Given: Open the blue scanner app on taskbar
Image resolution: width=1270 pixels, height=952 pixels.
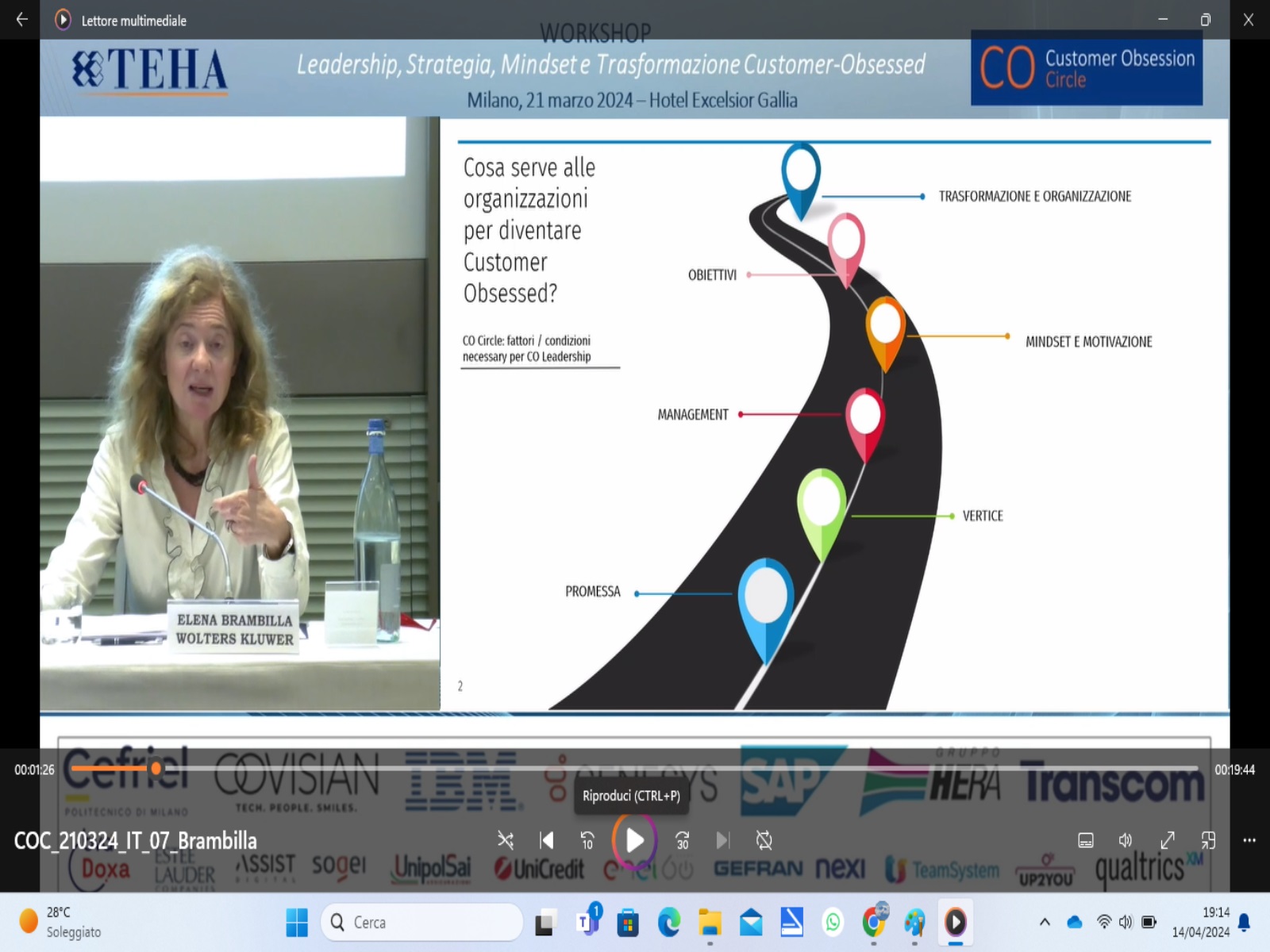Looking at the screenshot, I should [x=791, y=922].
